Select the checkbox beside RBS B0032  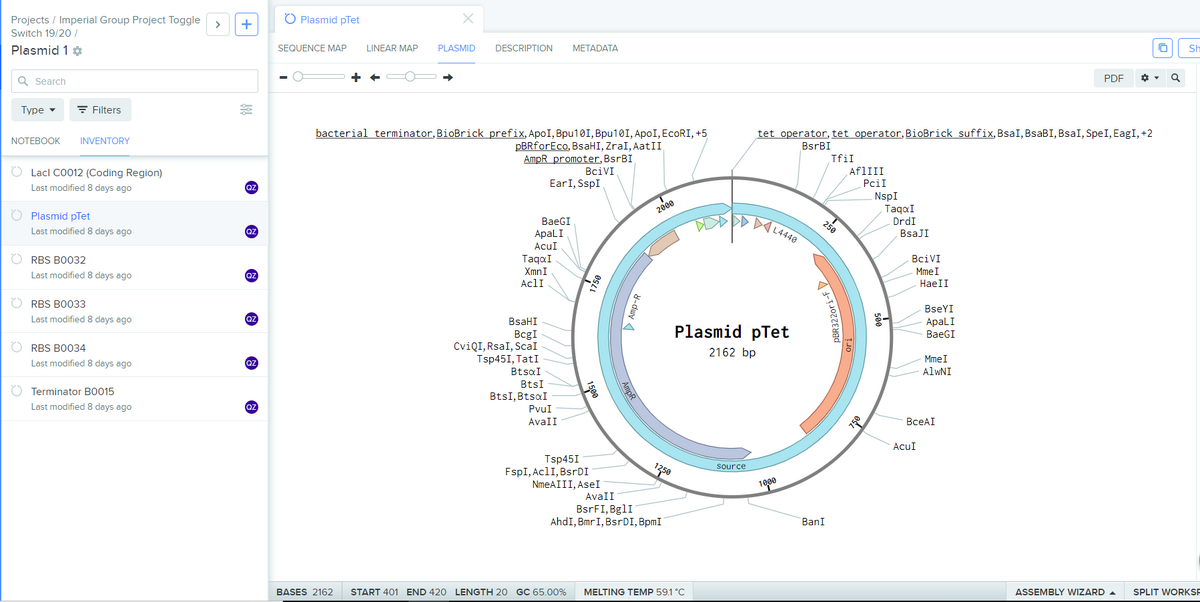point(16,259)
